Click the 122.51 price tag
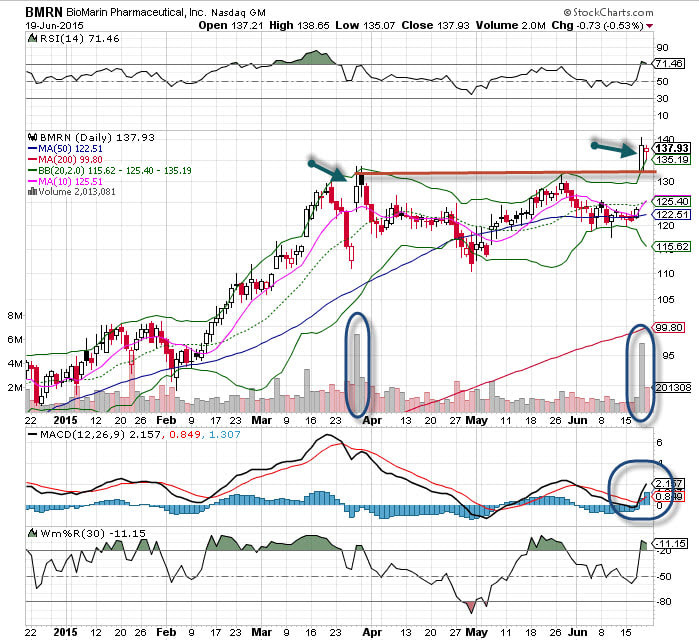Image resolution: width=699 pixels, height=644 pixels. (x=673, y=214)
